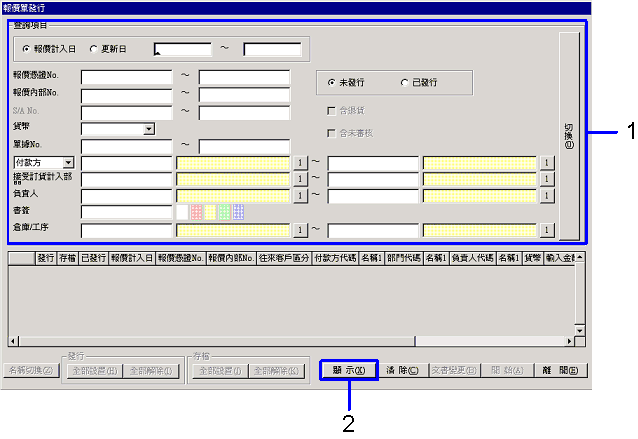Pick the yellow bookmark color swatch
This screenshot has height=439, width=638.
(x=210, y=212)
